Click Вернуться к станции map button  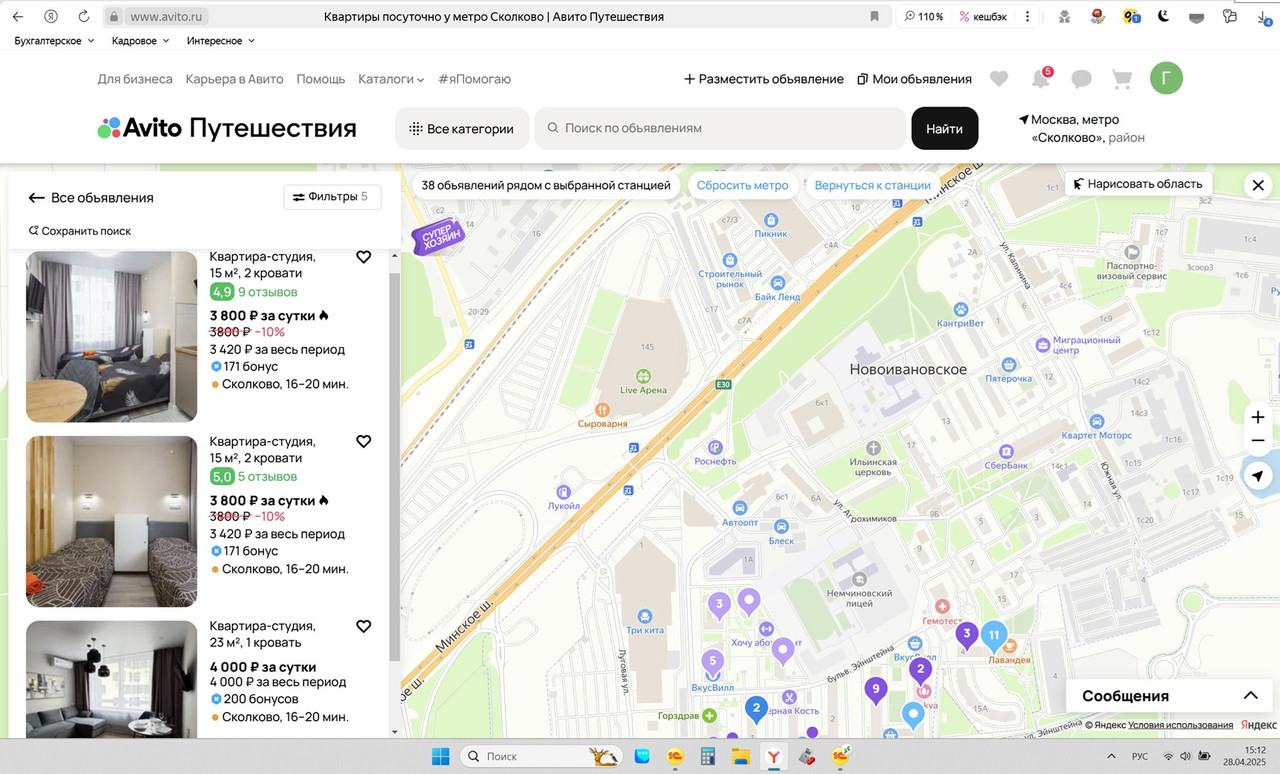coord(872,185)
